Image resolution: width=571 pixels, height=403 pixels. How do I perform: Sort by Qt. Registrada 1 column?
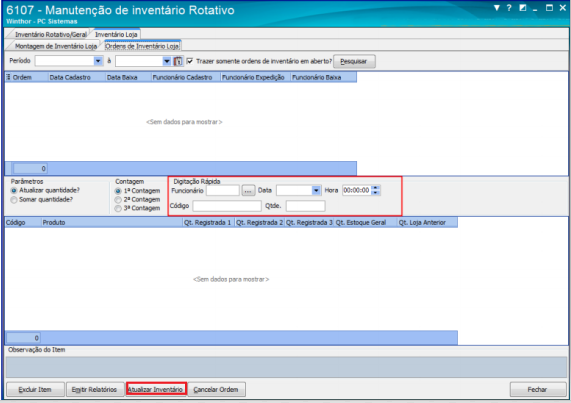[208, 222]
